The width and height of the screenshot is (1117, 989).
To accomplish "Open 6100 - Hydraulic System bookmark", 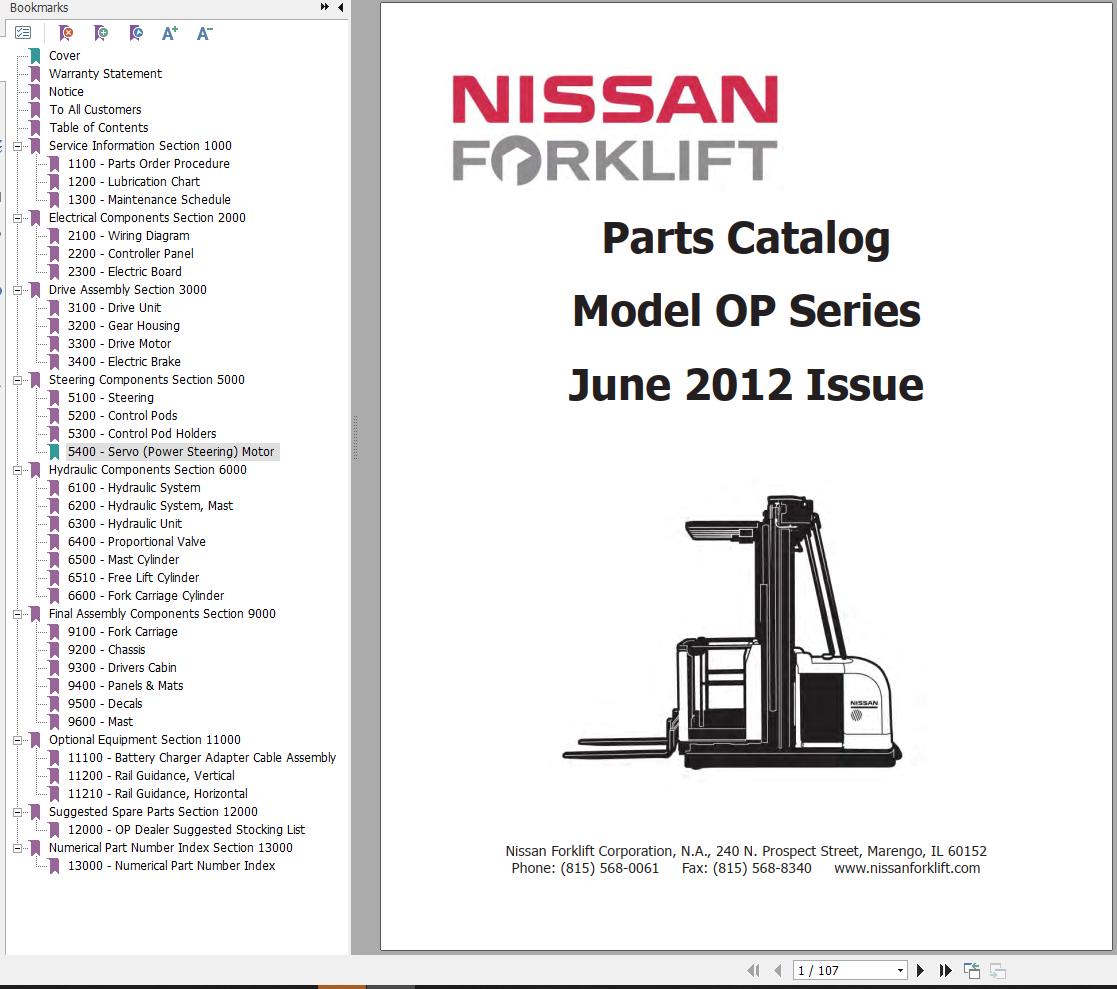I will point(134,487).
